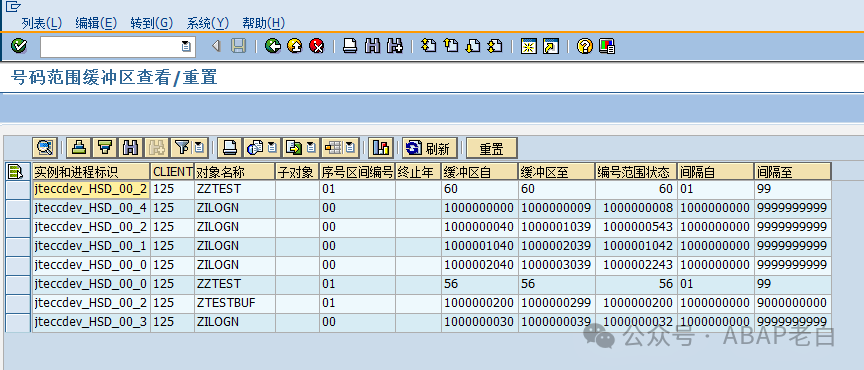
Task: Click the Print icon in ALV toolbar
Action: click(x=230, y=148)
